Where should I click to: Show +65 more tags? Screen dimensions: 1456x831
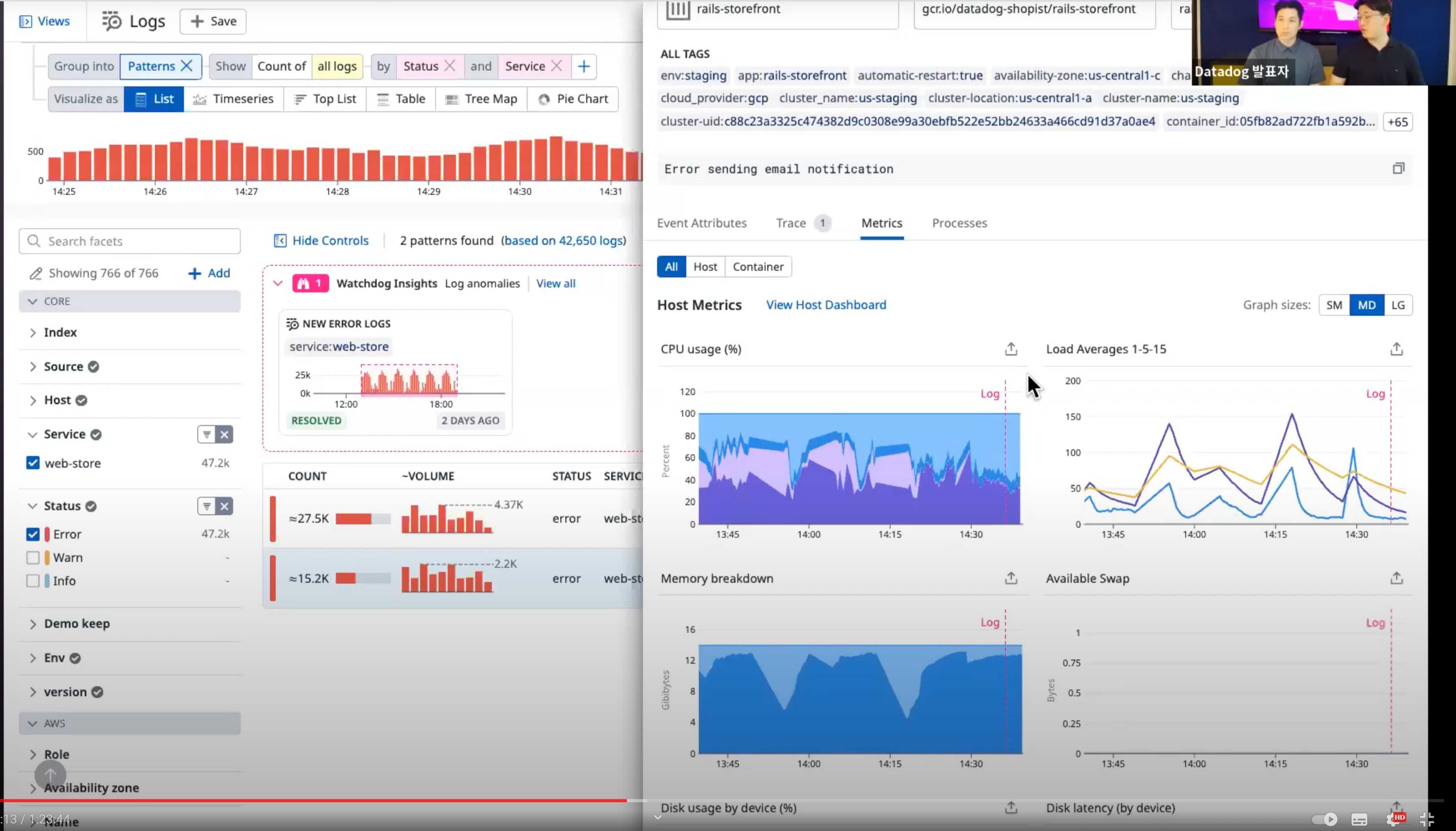coord(1398,122)
